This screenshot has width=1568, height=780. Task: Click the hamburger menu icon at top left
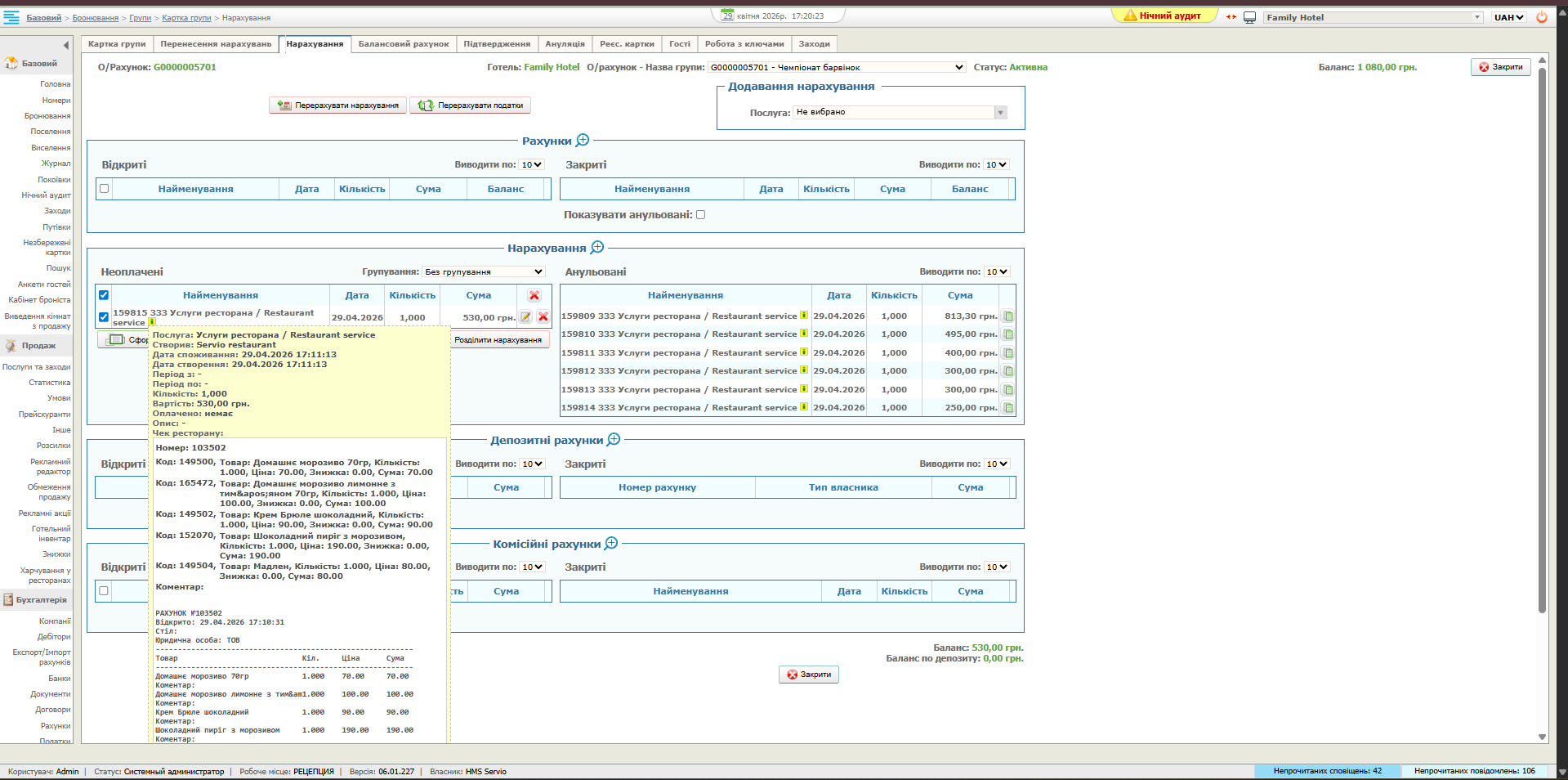pos(11,17)
